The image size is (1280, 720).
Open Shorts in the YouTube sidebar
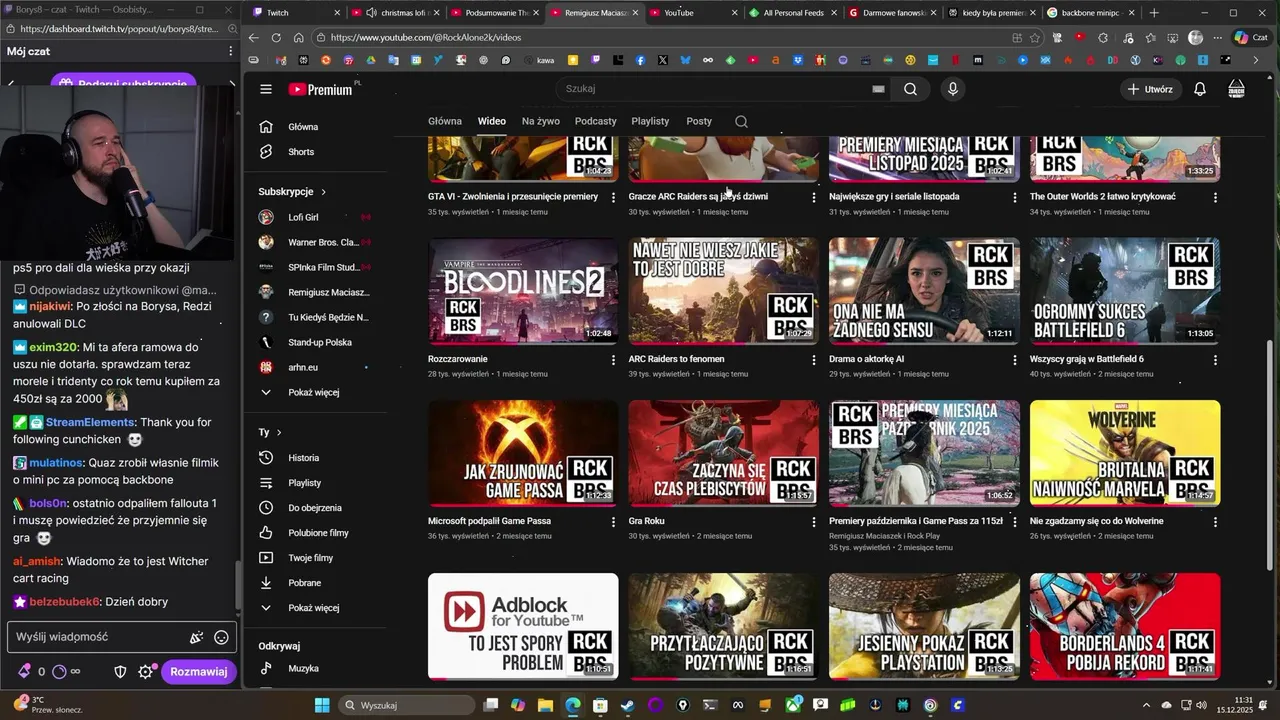coord(301,152)
